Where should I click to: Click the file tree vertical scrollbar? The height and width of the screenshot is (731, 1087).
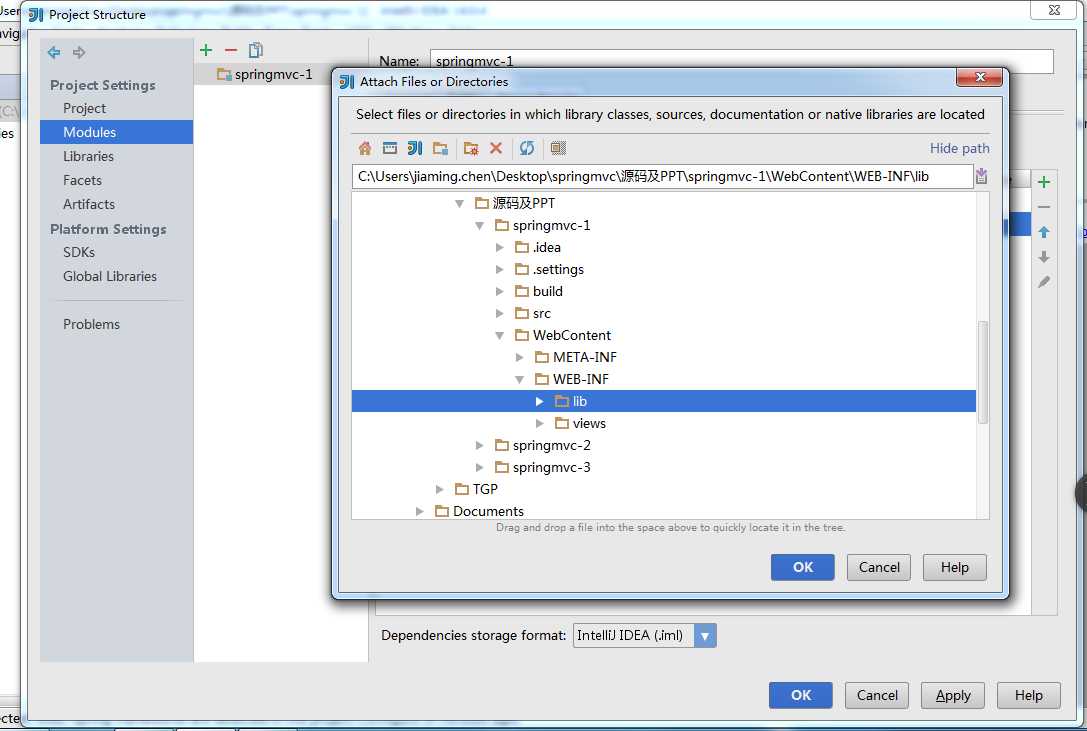pyautogui.click(x=982, y=372)
